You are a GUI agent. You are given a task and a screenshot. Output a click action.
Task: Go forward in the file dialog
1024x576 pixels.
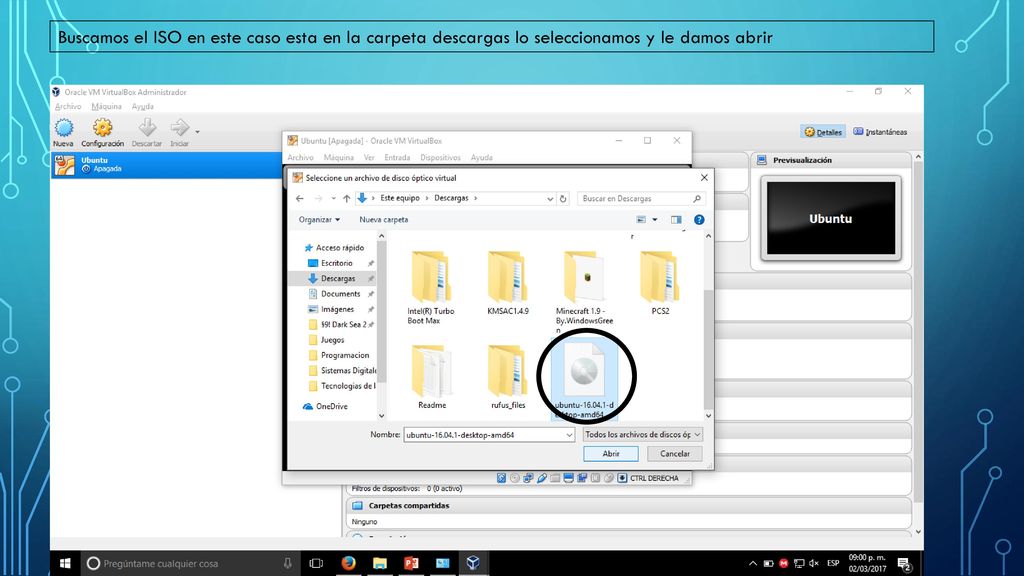(318, 199)
